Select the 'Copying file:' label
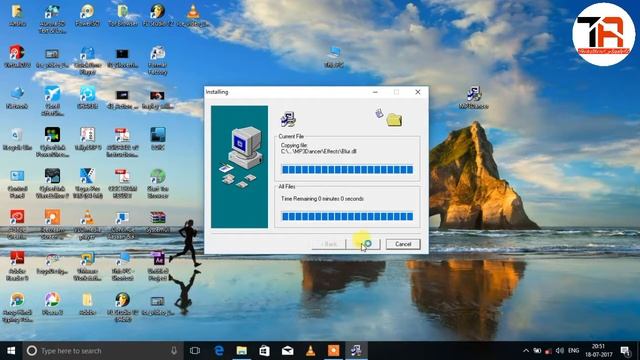The image size is (640, 360). click(294, 145)
